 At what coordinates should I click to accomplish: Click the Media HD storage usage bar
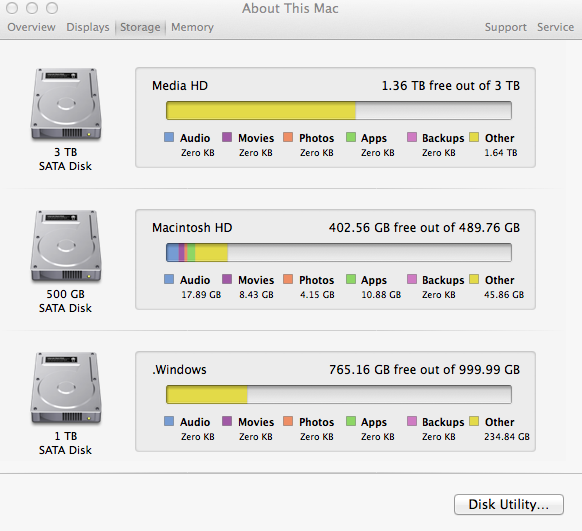[339, 110]
